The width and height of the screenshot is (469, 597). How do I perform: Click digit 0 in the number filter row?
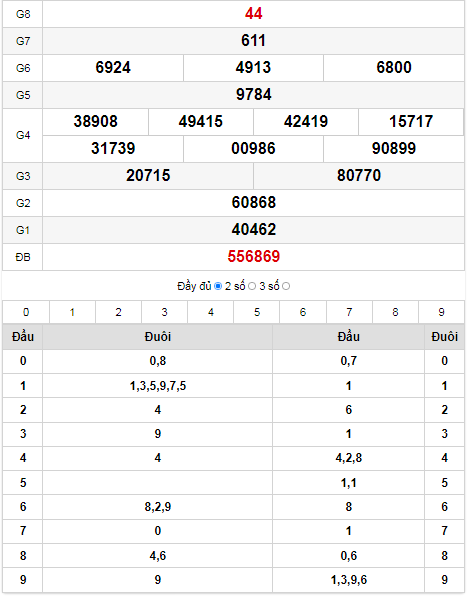(x=26, y=313)
